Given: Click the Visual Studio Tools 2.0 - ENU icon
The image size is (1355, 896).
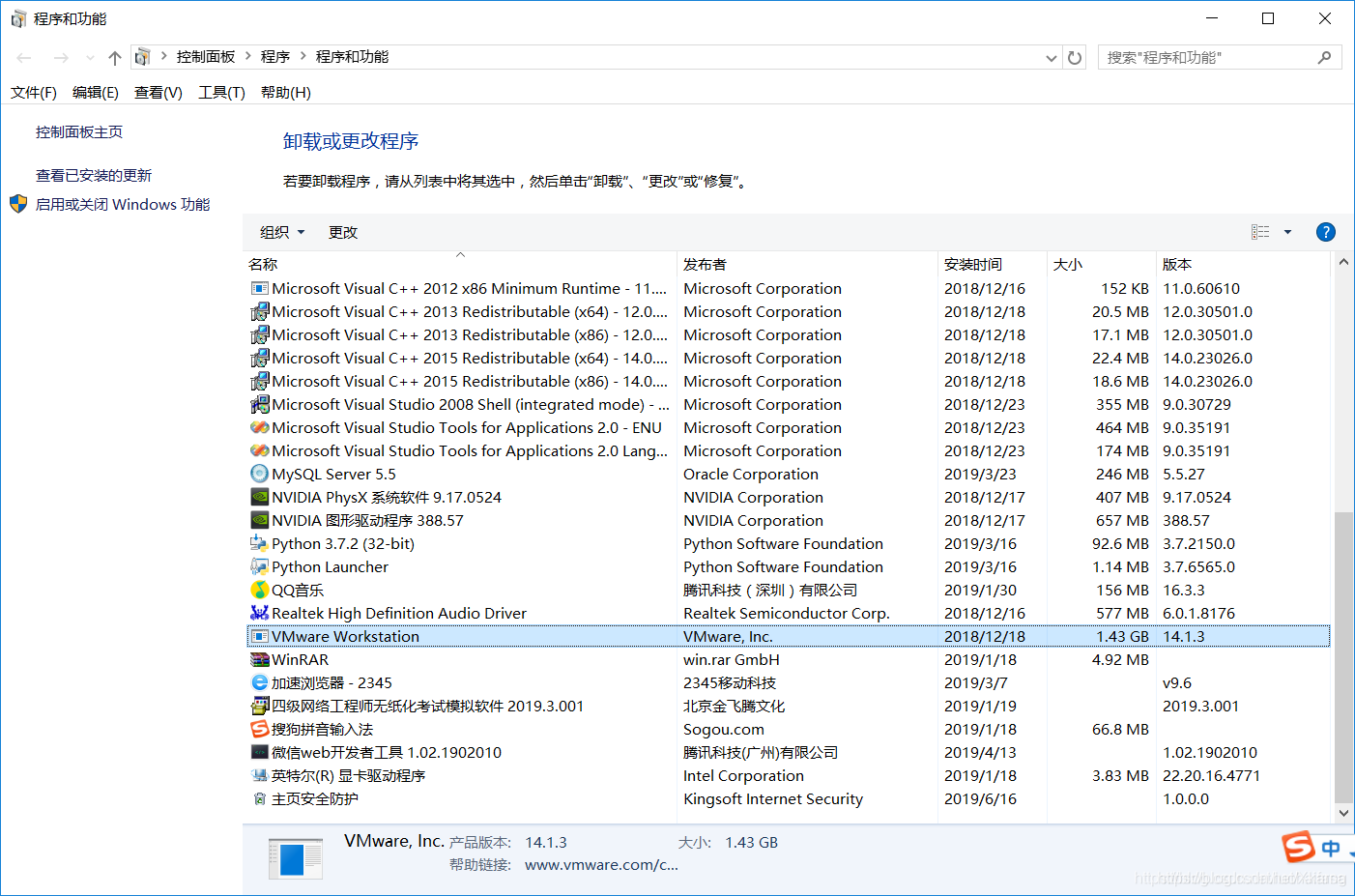Looking at the screenshot, I should 259,427.
